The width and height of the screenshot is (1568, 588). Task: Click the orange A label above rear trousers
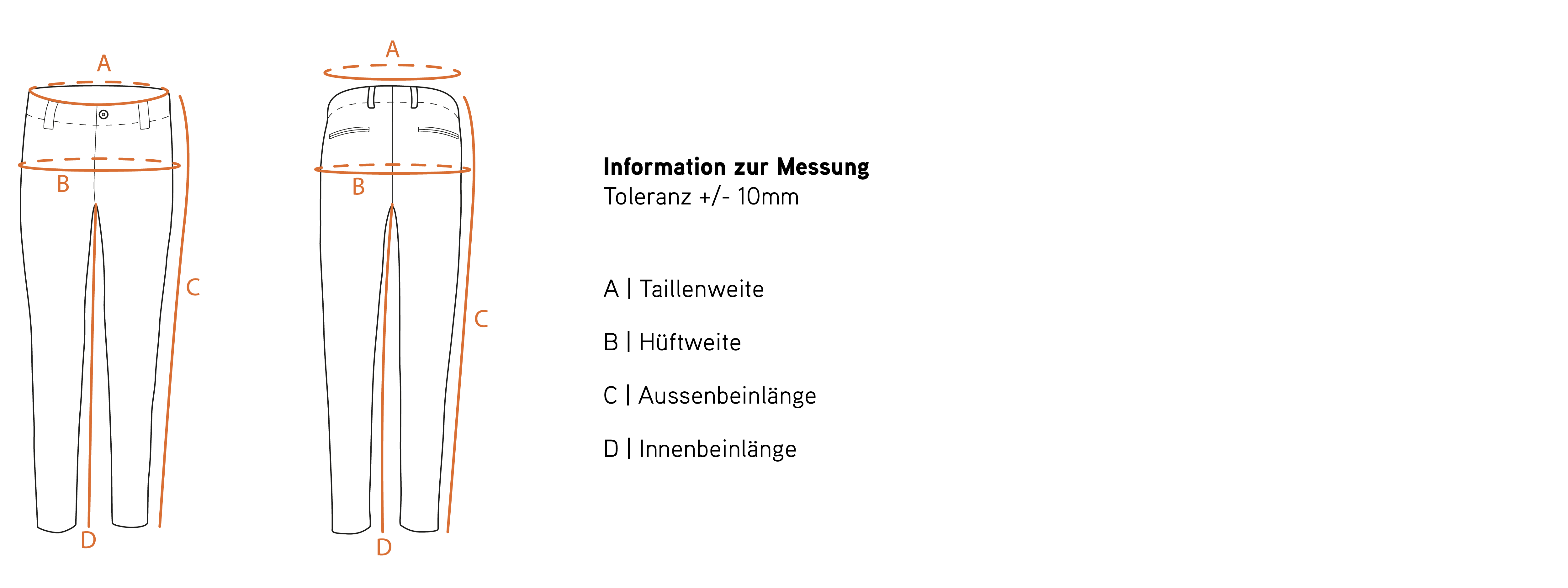click(393, 49)
